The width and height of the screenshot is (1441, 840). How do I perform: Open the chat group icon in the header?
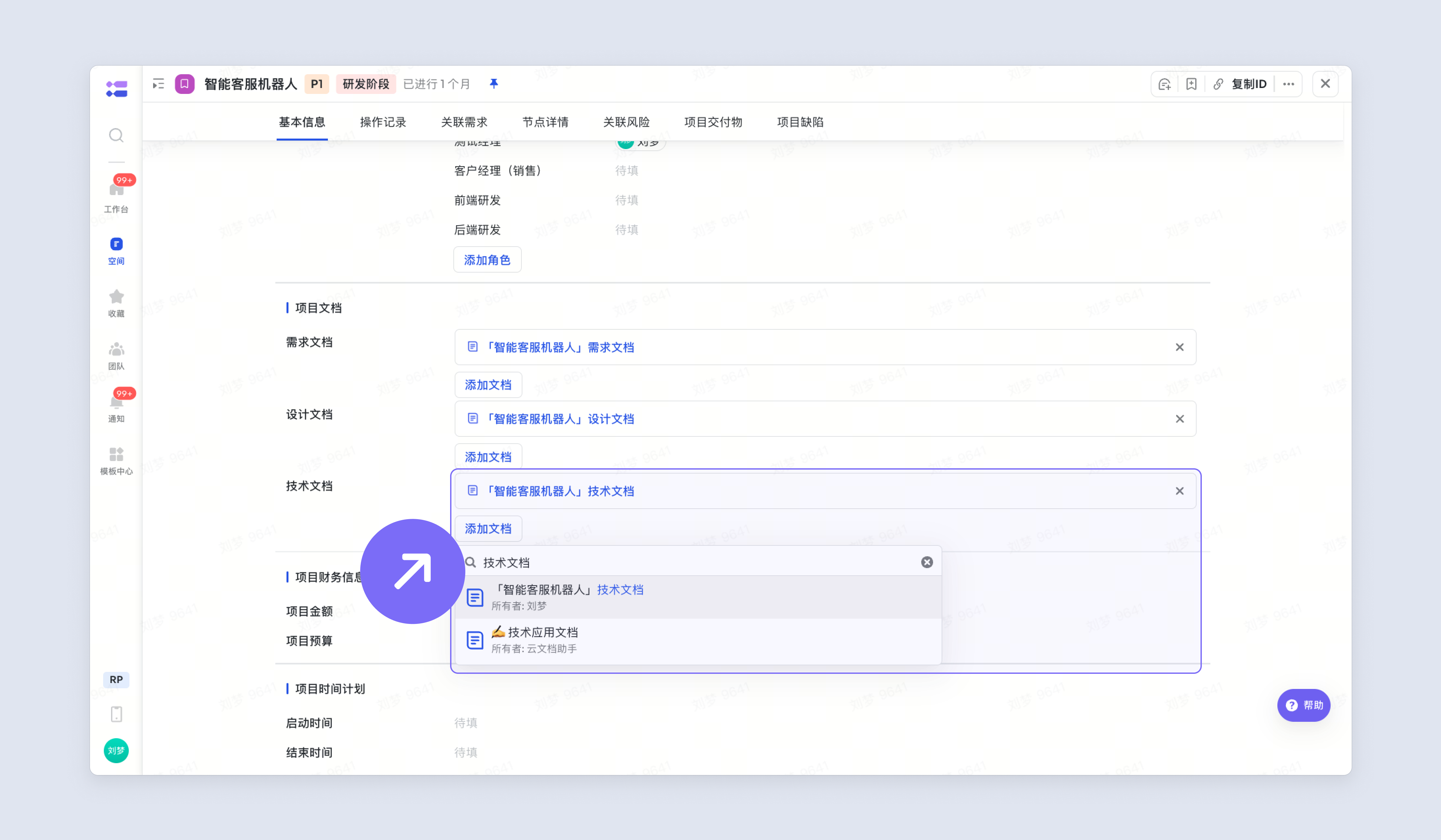tap(1164, 85)
